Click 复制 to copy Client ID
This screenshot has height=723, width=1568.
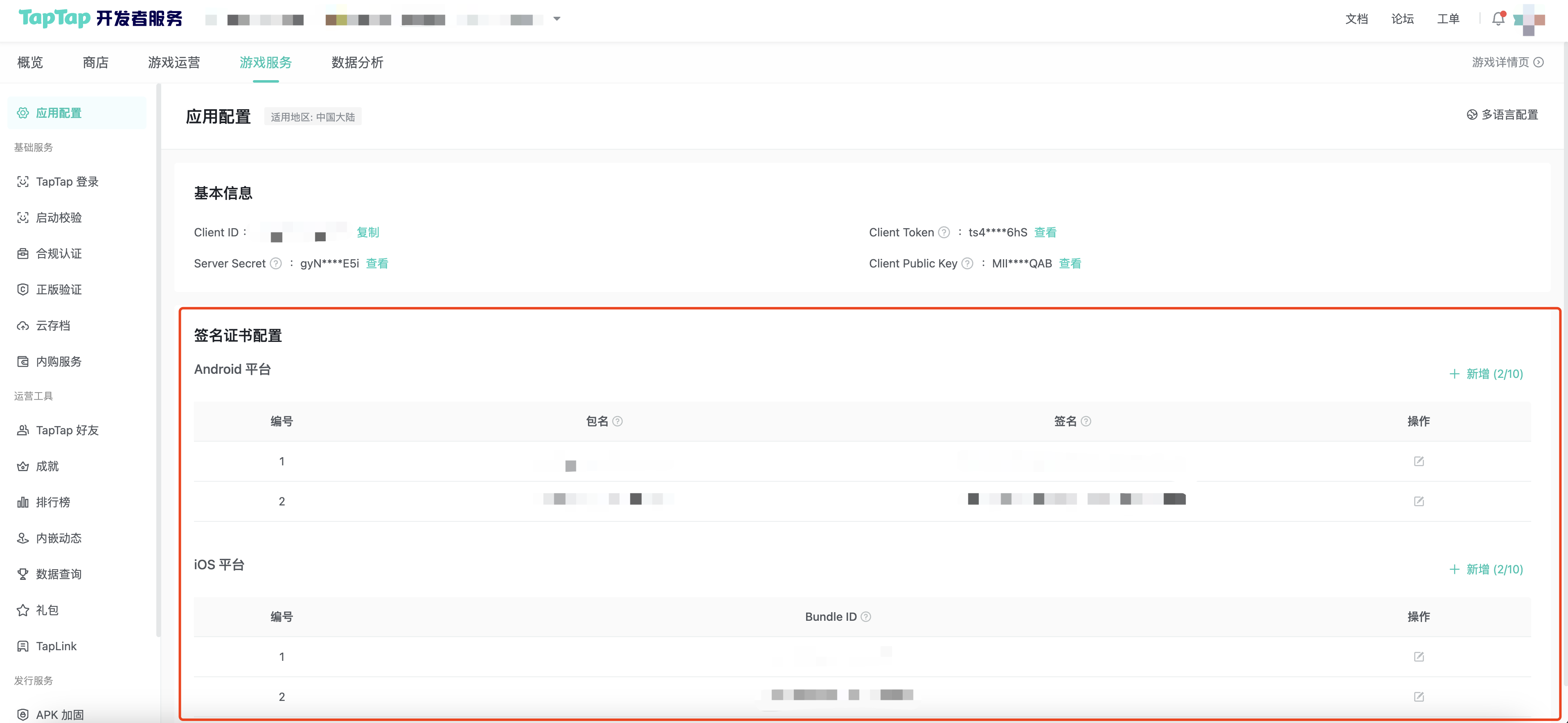click(367, 232)
